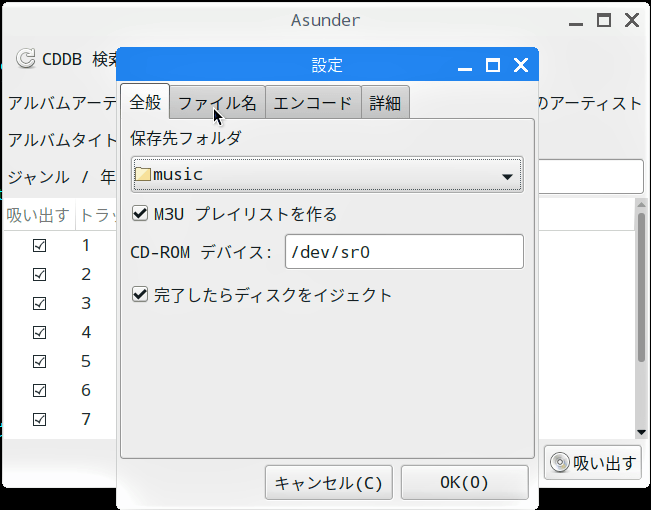This screenshot has width=651, height=510.
Task: Minimize the Asunder main window
Action: (x=576, y=24)
